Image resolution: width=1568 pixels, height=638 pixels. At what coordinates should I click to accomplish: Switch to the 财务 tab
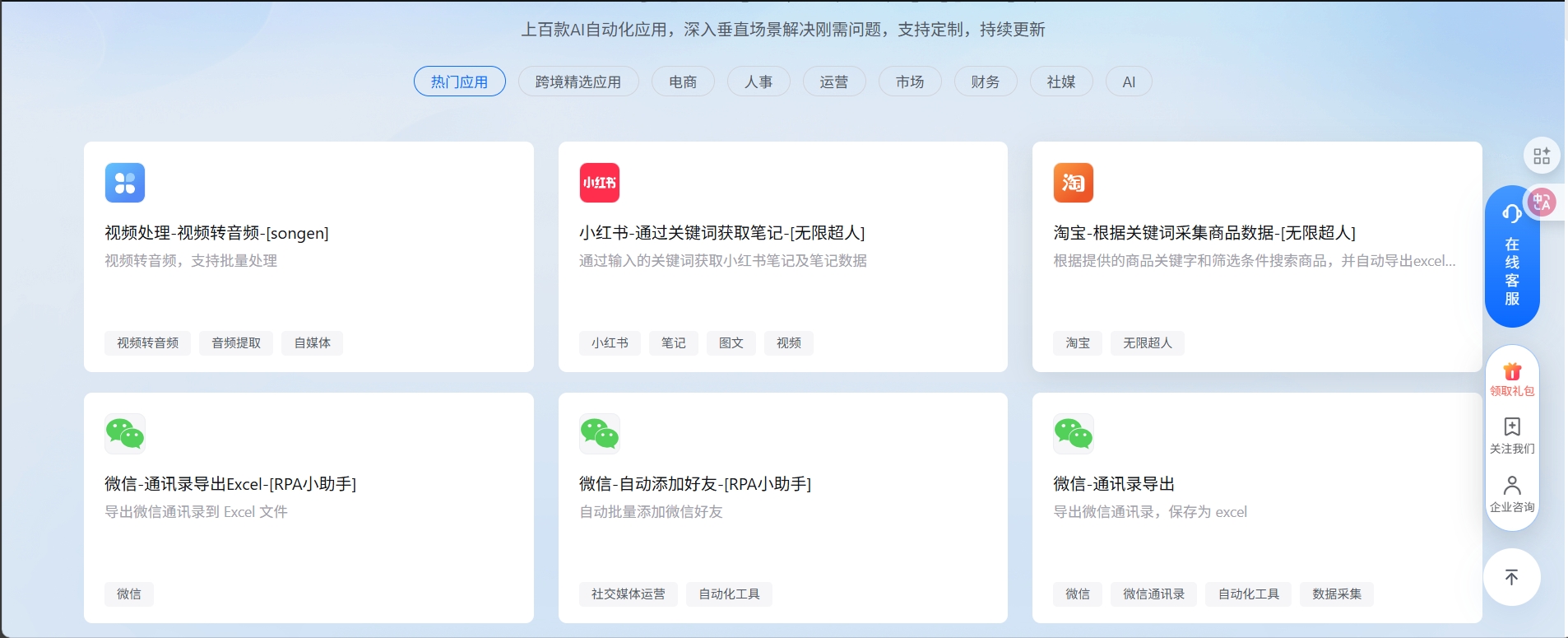point(986,81)
